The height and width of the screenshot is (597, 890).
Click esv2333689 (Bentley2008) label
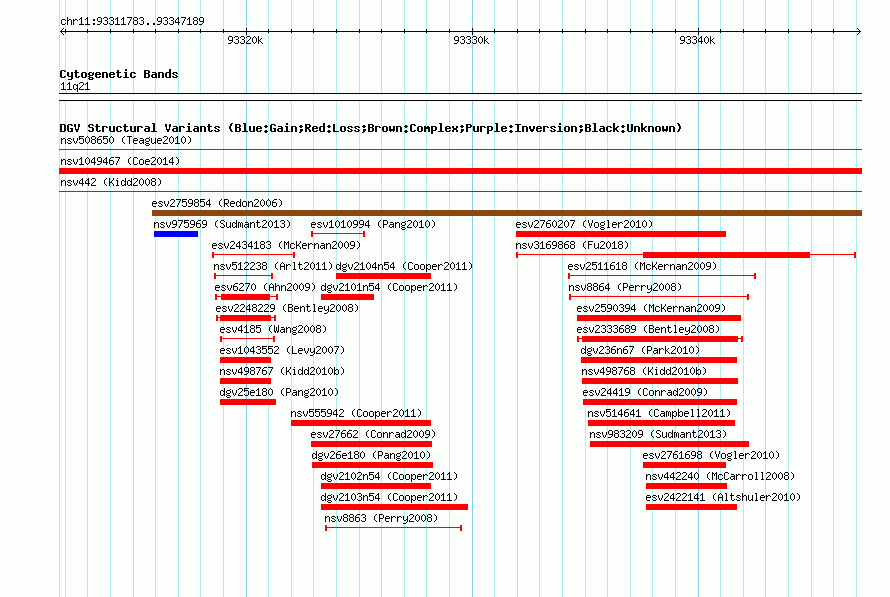click(648, 329)
